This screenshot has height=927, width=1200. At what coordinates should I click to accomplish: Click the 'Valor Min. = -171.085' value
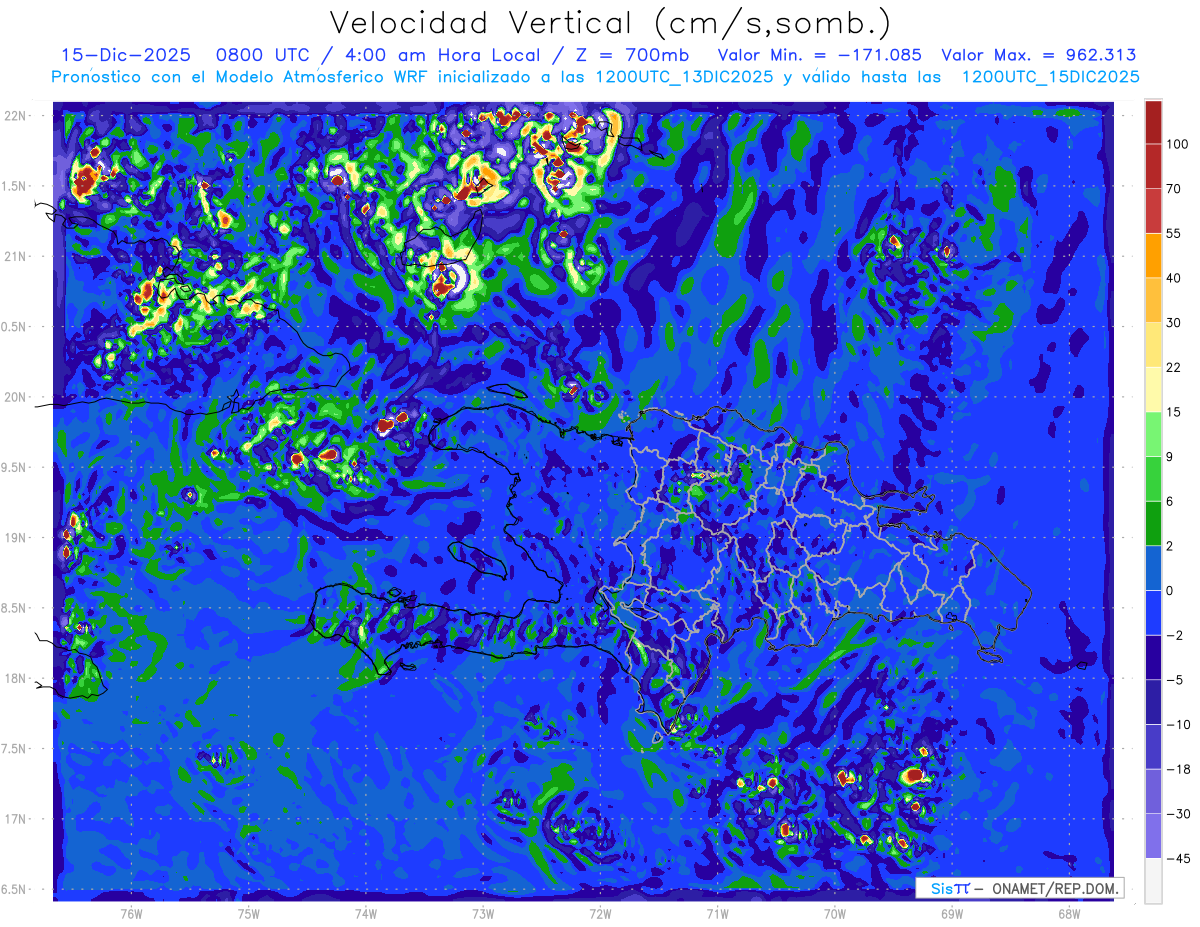(820, 55)
